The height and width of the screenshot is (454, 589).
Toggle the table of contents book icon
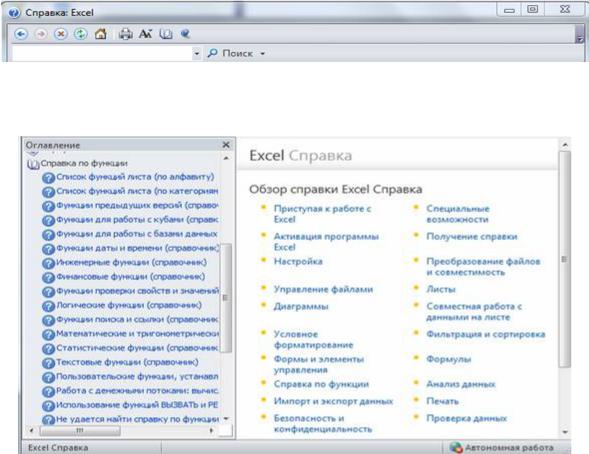[x=166, y=34]
